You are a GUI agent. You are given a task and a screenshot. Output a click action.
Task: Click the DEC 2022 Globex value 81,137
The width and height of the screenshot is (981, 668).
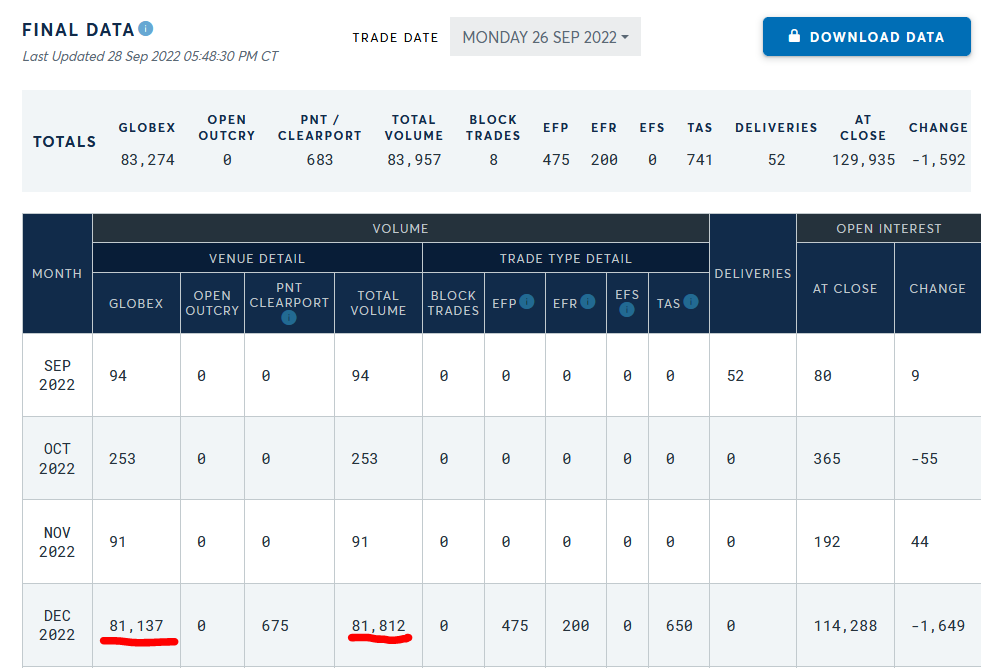point(136,626)
